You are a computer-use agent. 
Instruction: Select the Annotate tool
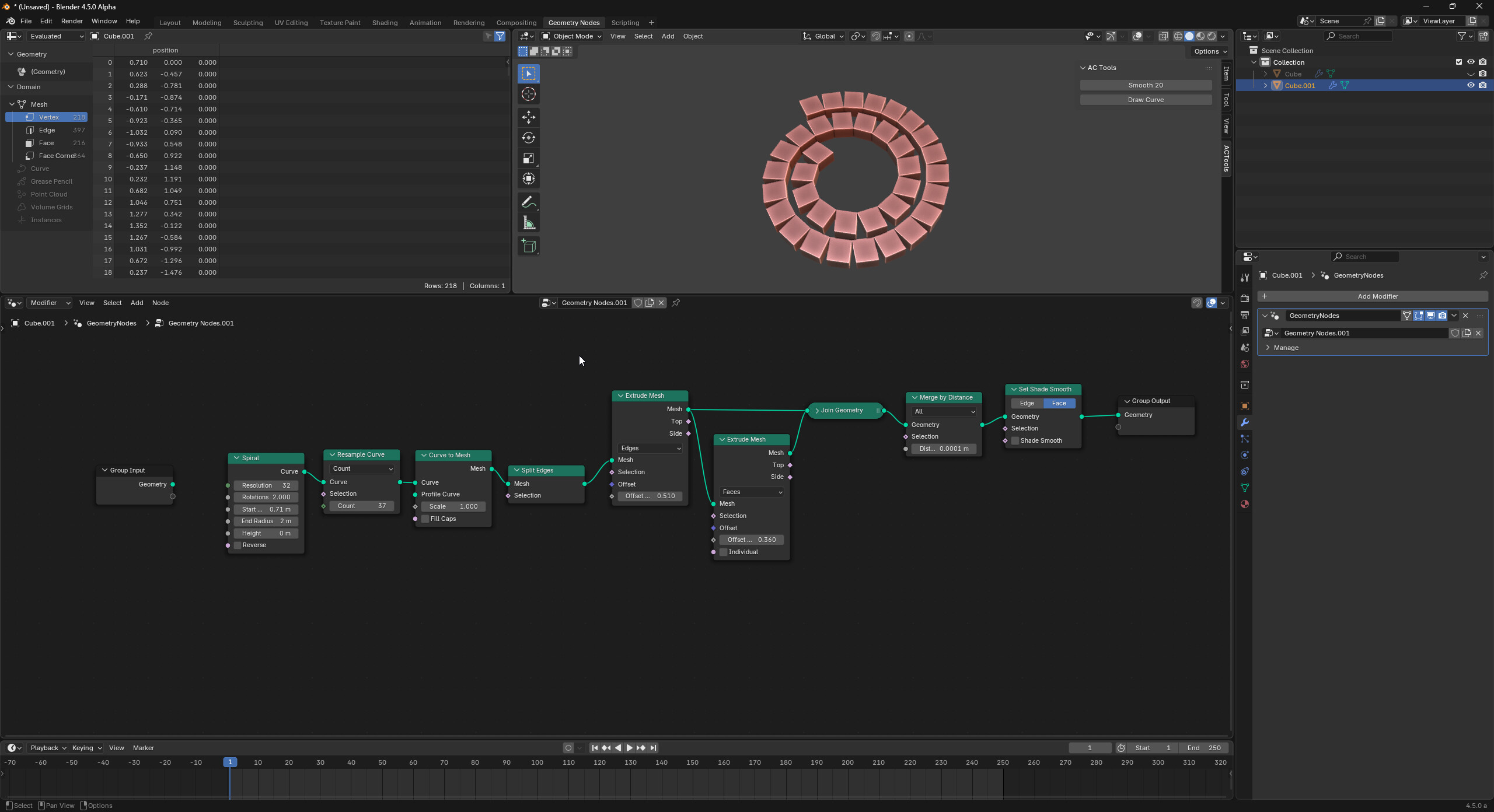click(528, 202)
